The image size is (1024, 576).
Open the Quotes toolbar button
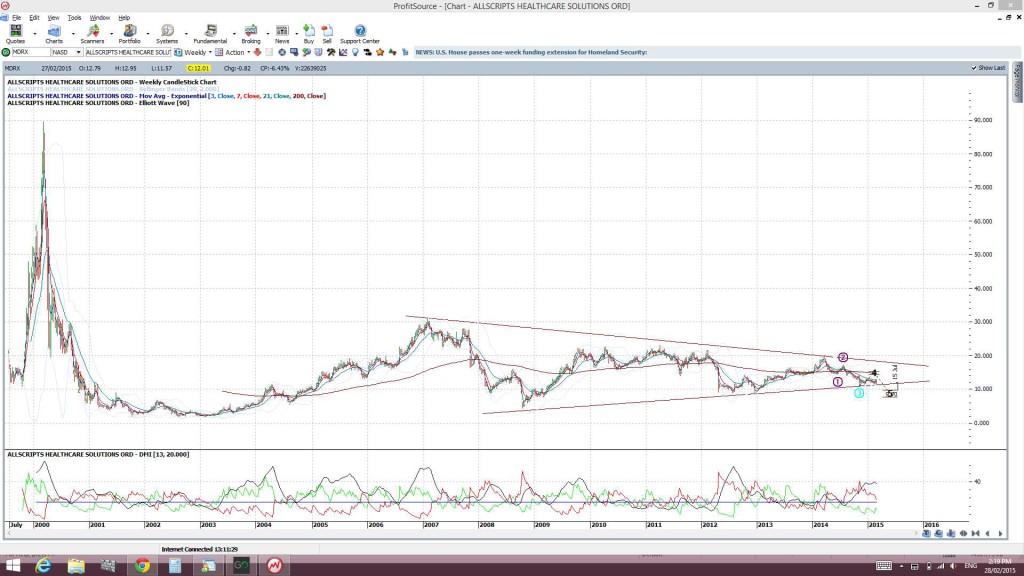coord(15,34)
